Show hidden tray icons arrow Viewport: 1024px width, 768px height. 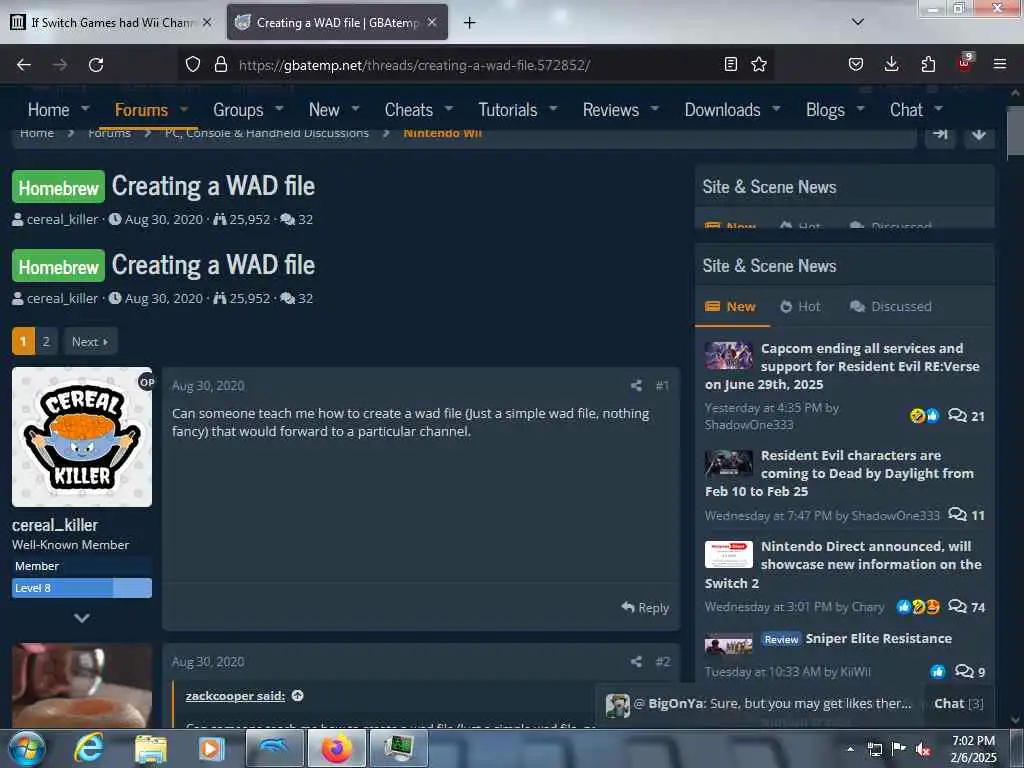(850, 749)
